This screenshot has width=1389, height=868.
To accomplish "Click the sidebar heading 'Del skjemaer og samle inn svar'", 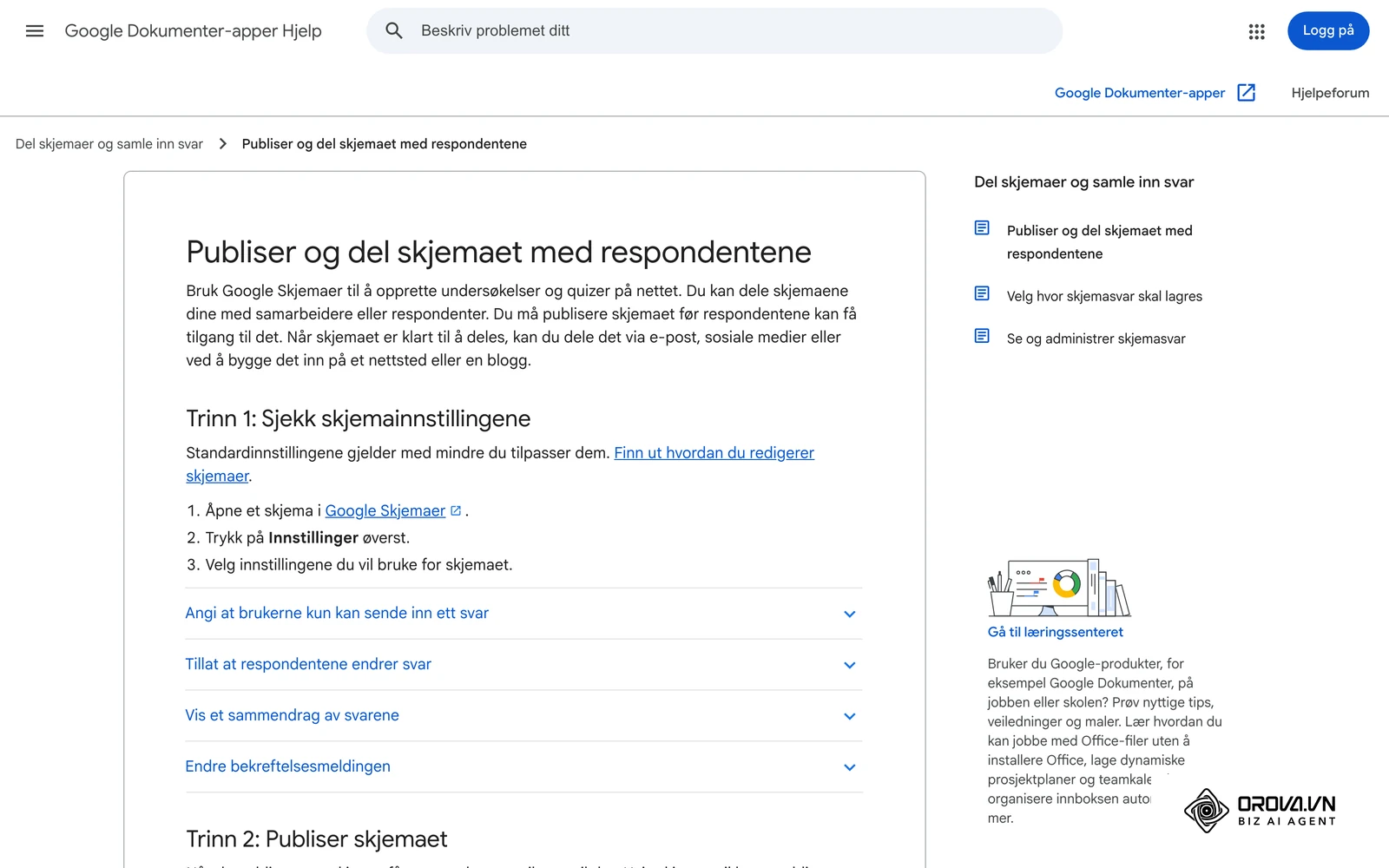I will tap(1083, 182).
